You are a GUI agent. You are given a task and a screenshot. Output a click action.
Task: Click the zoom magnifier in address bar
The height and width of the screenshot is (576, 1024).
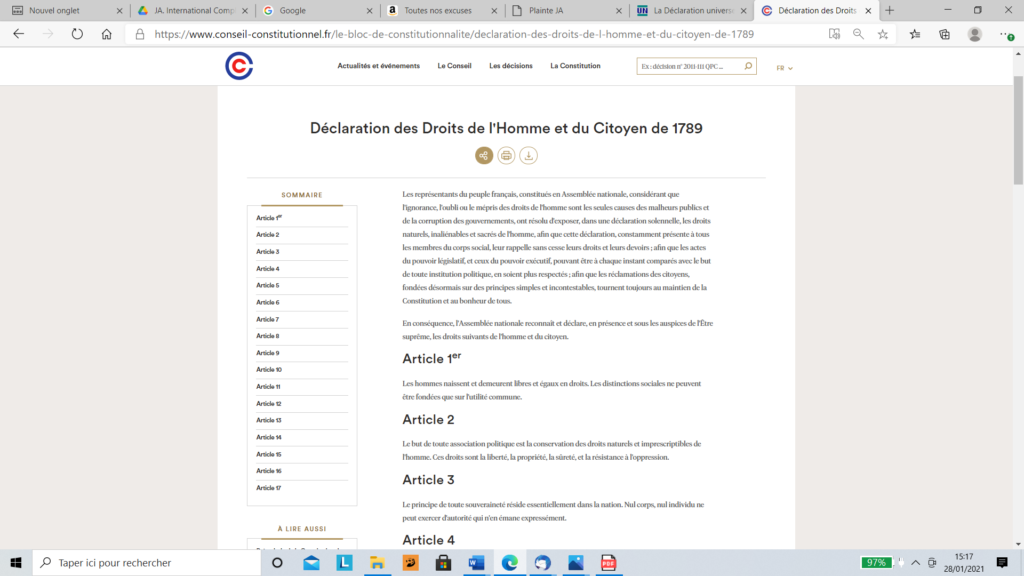[x=858, y=34]
